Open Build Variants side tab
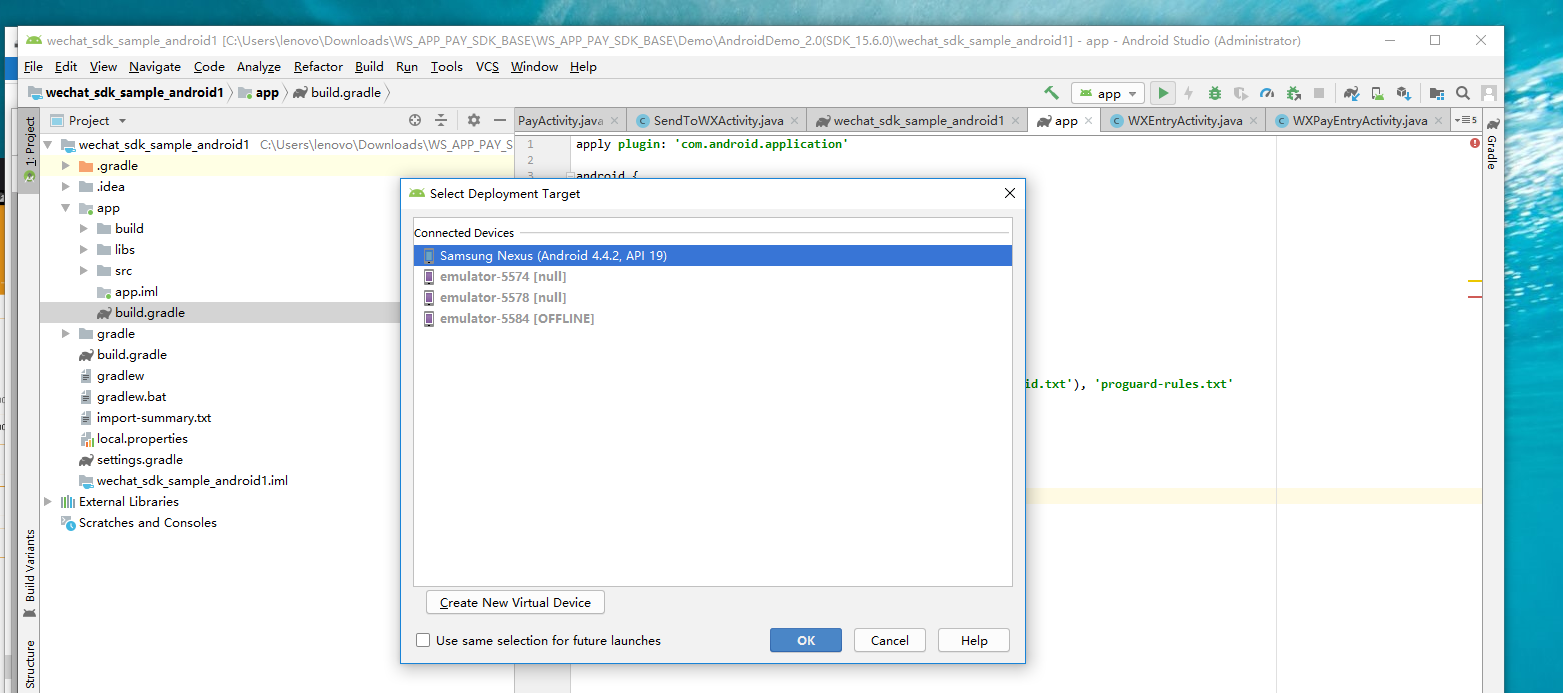 pos(29,573)
